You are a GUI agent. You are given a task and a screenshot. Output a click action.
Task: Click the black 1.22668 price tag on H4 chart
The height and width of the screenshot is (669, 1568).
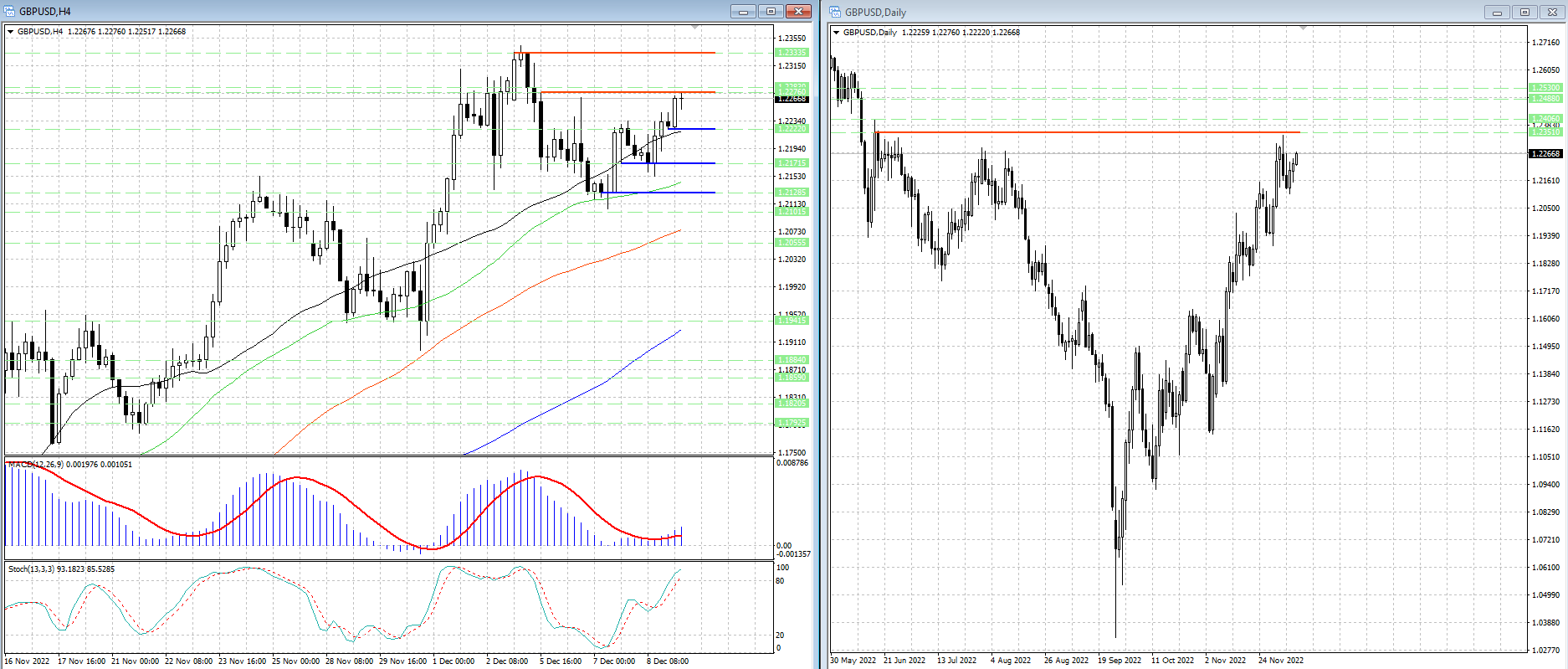point(792,99)
